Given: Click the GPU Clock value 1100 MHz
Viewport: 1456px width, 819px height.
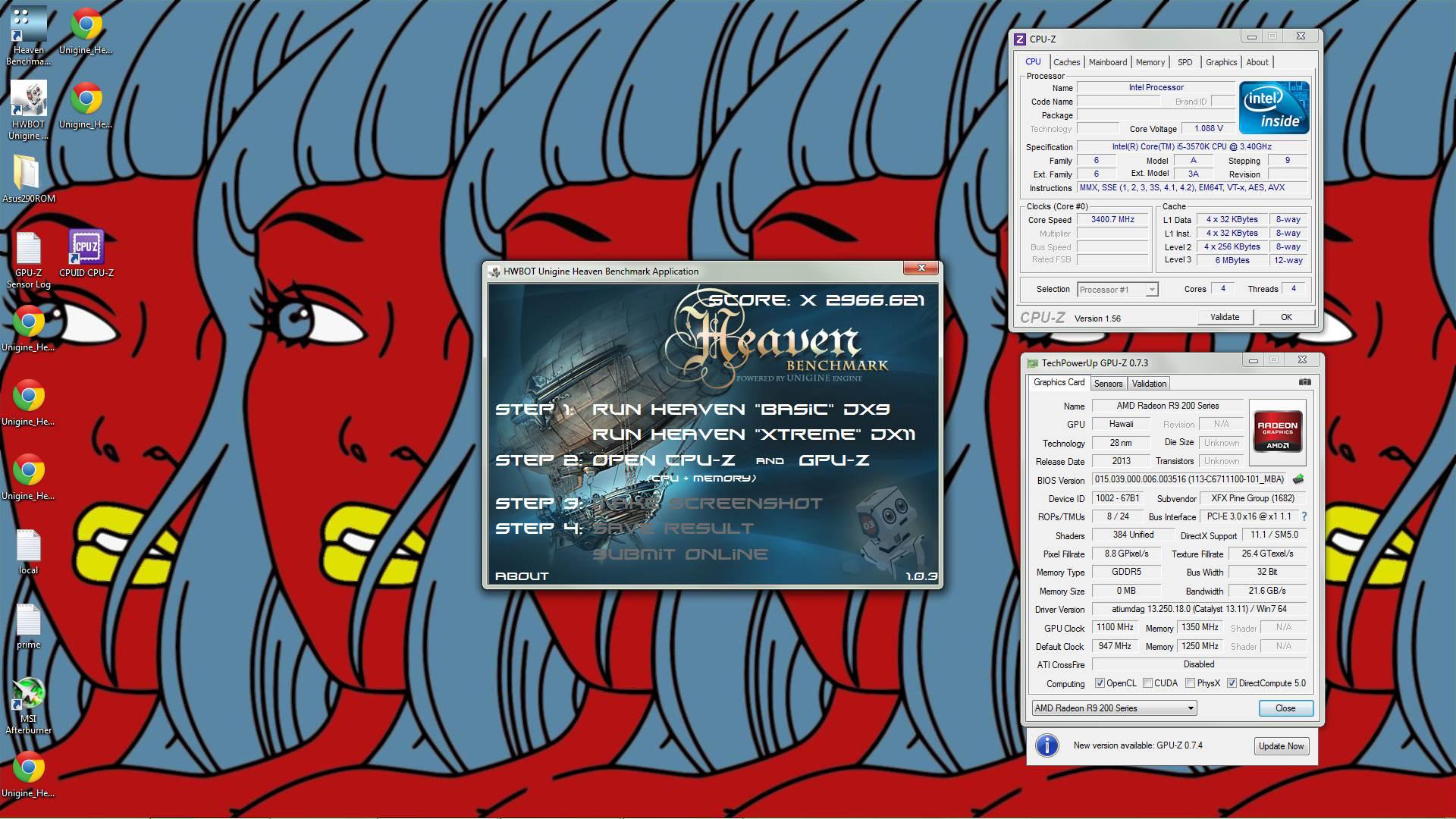Looking at the screenshot, I should [1115, 628].
